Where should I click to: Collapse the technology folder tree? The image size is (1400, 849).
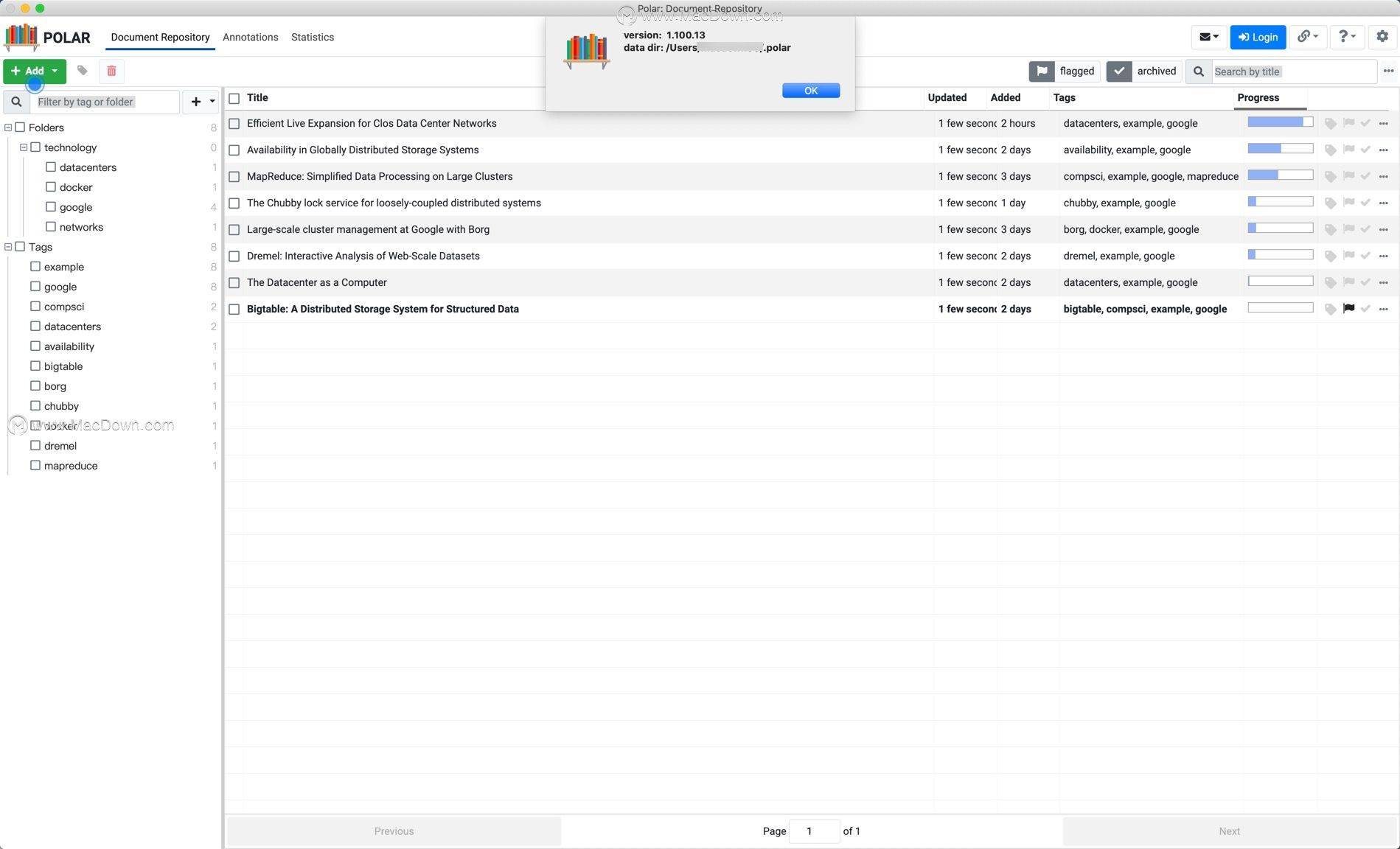pos(24,147)
